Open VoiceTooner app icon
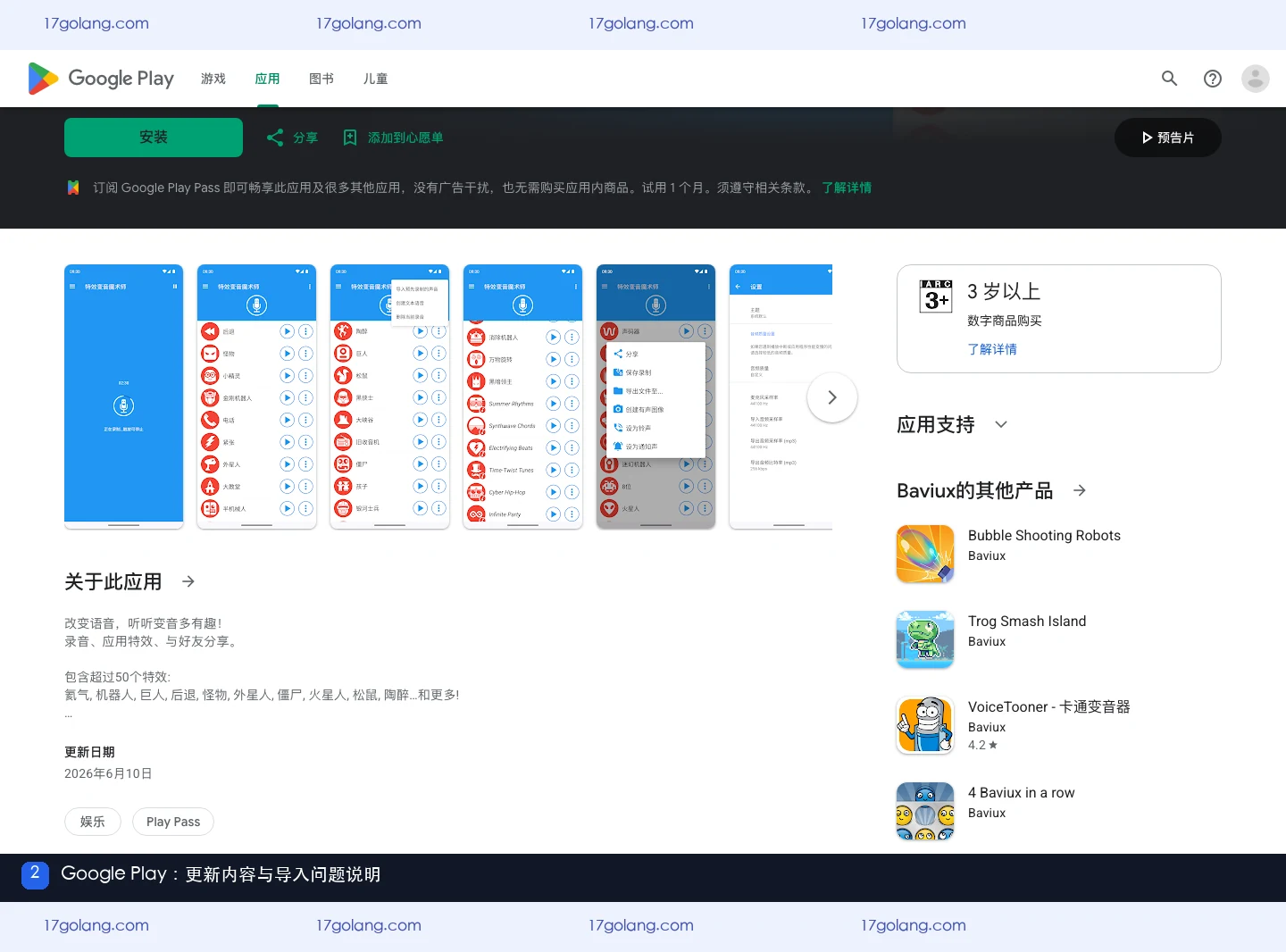The image size is (1286, 952). click(925, 725)
